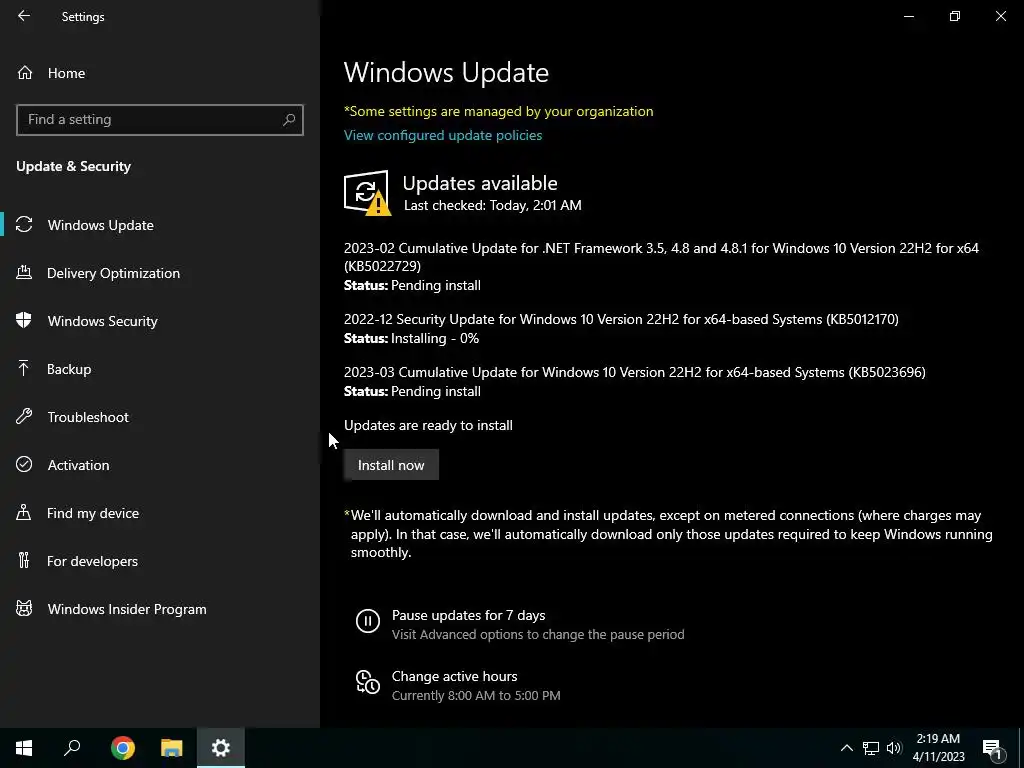
Task: Click the clock icon beside Change active hours
Action: pos(368,682)
